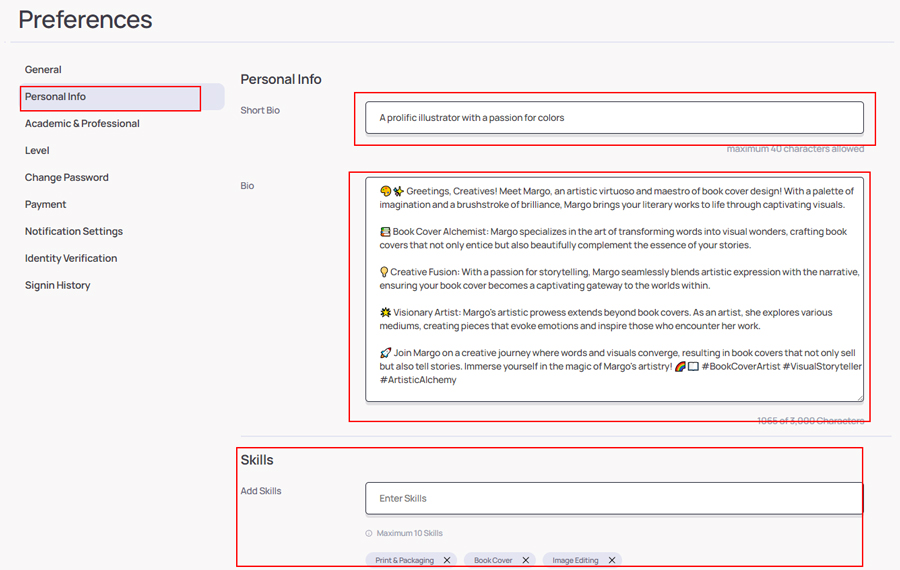Go to Academic & Professional settings
The width and height of the screenshot is (900, 570).
(82, 124)
